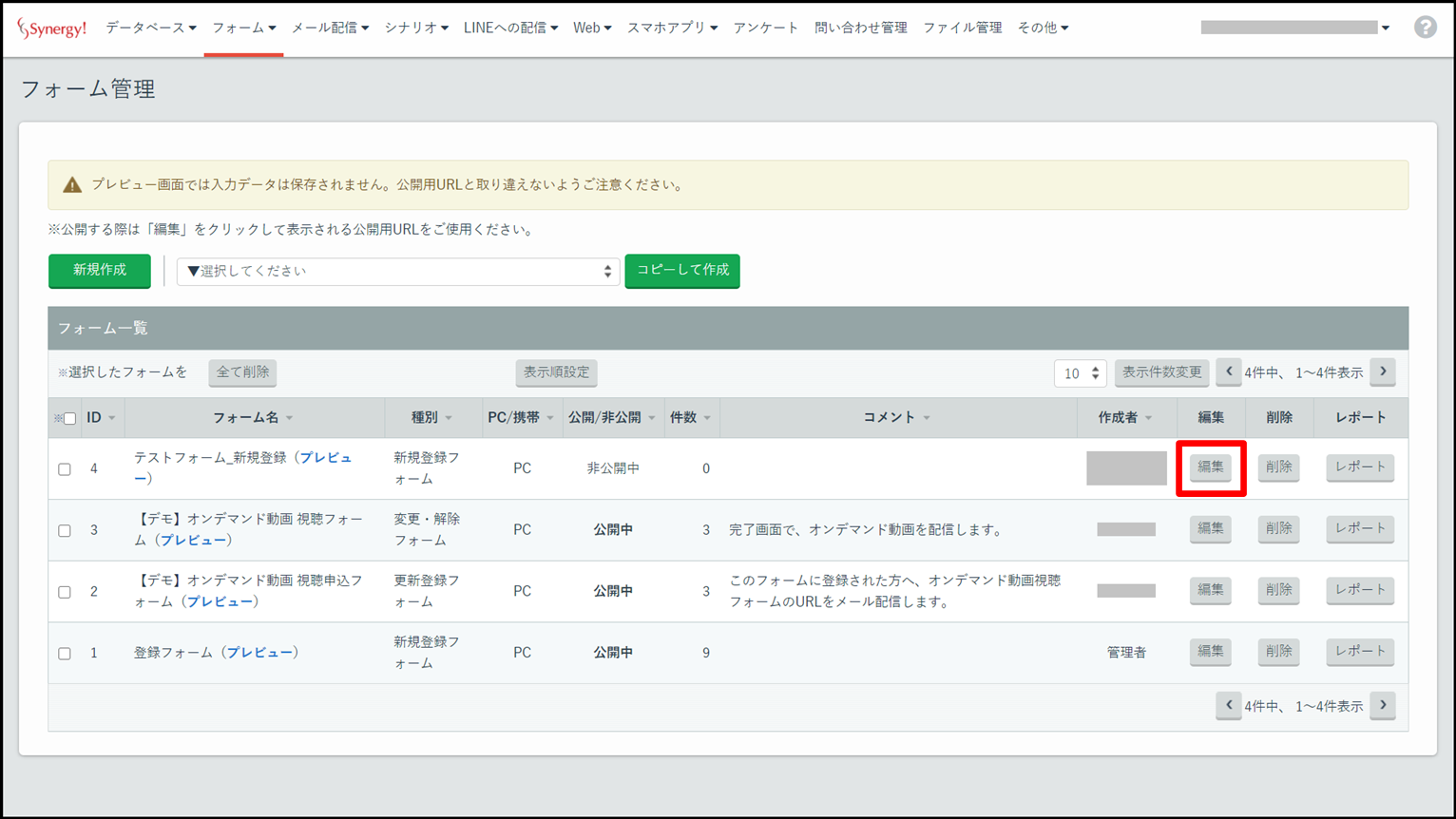Go to previous page using top arrow
The height and width of the screenshot is (819, 1456).
pos(1228,372)
